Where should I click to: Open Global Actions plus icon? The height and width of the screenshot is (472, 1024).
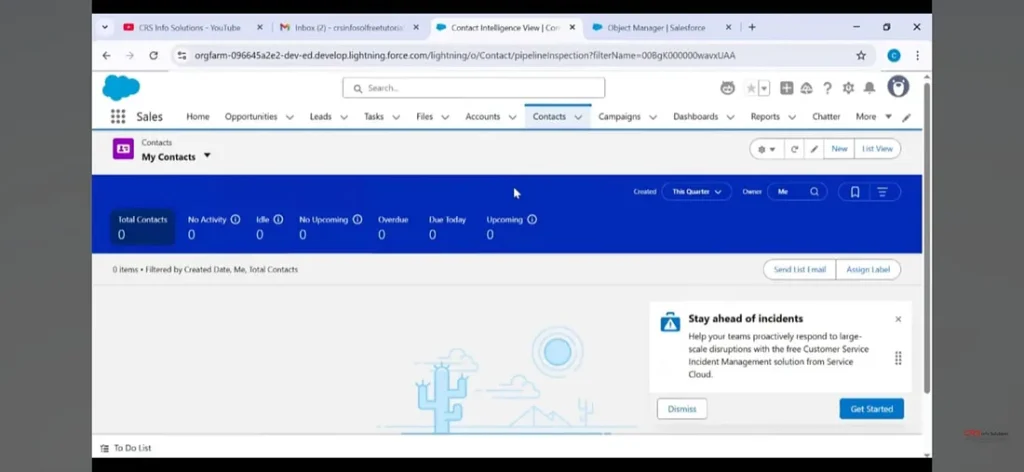click(x=787, y=88)
